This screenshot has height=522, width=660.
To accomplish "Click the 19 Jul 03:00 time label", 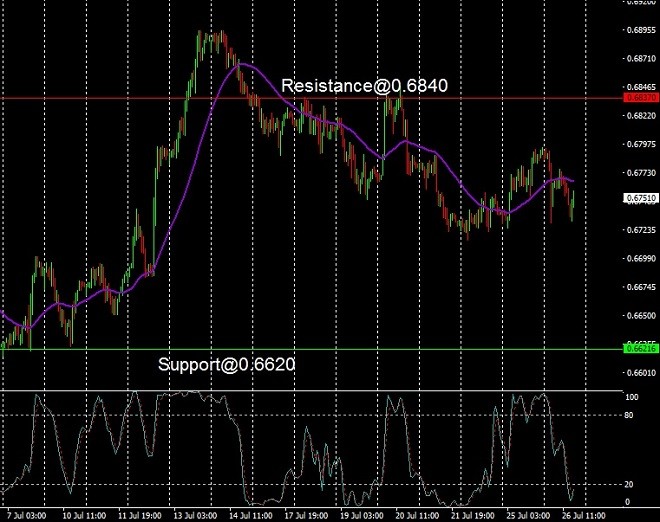I will [x=362, y=516].
